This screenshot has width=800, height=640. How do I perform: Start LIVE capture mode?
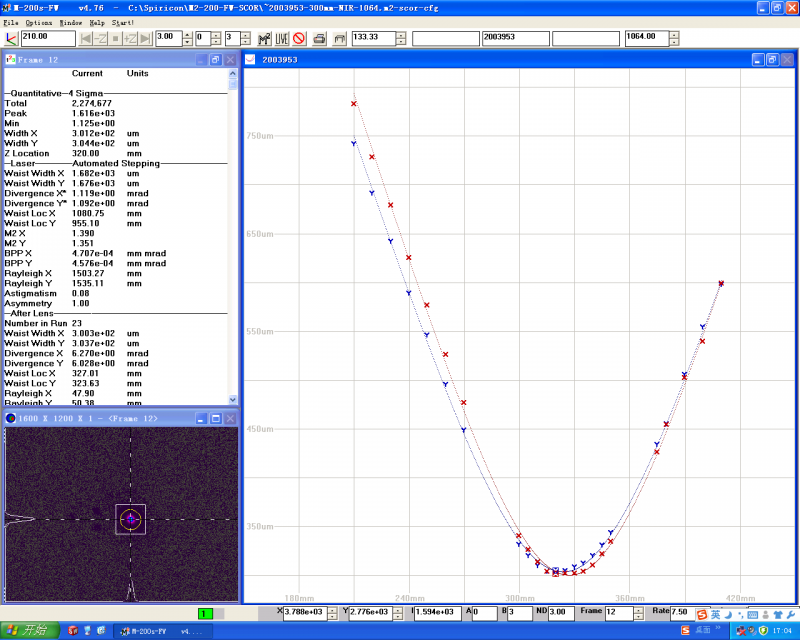point(281,39)
